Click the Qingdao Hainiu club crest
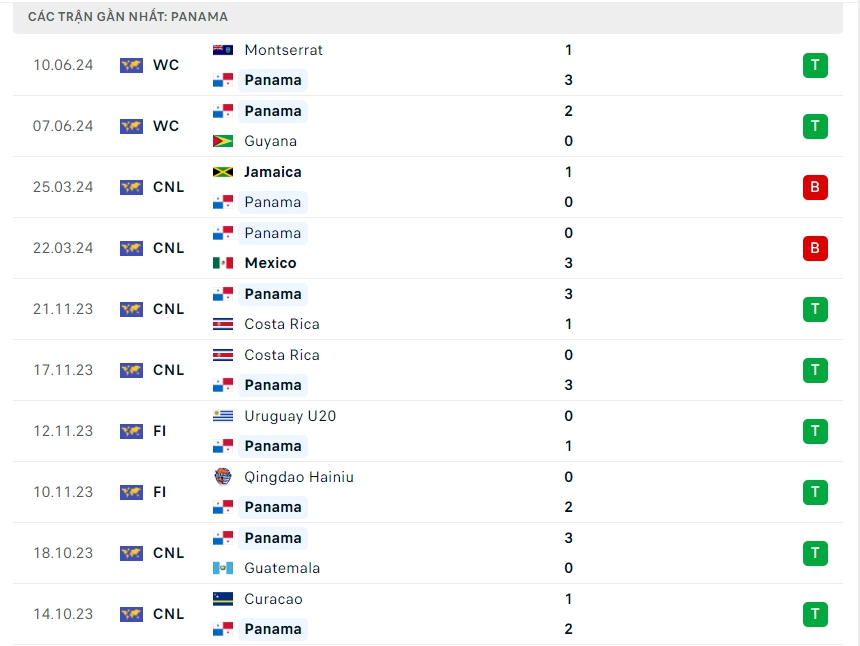This screenshot has width=860, height=646. (223, 477)
